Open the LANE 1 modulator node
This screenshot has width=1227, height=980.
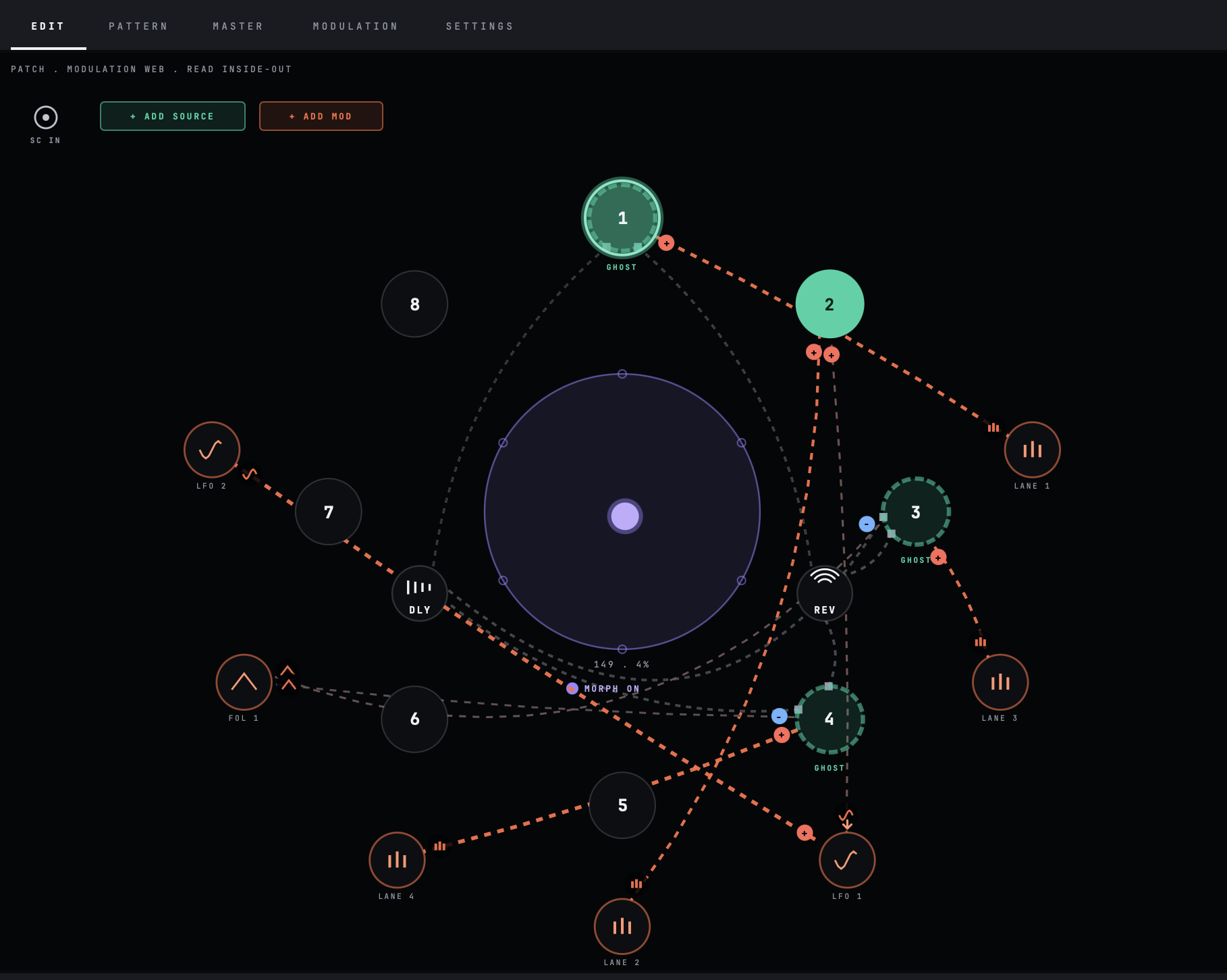point(1033,450)
